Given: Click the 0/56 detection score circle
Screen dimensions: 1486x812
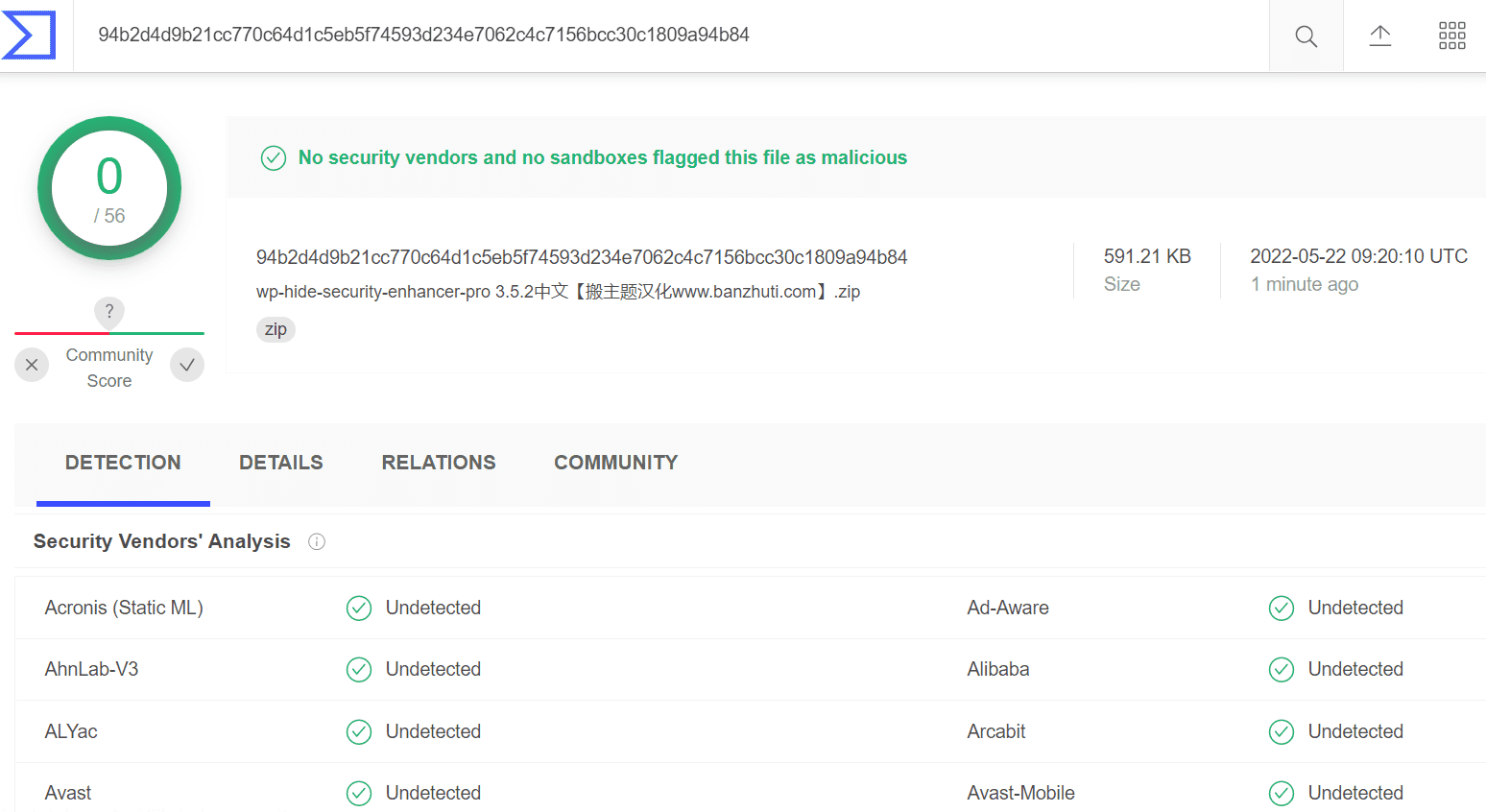Looking at the screenshot, I should 109,188.
